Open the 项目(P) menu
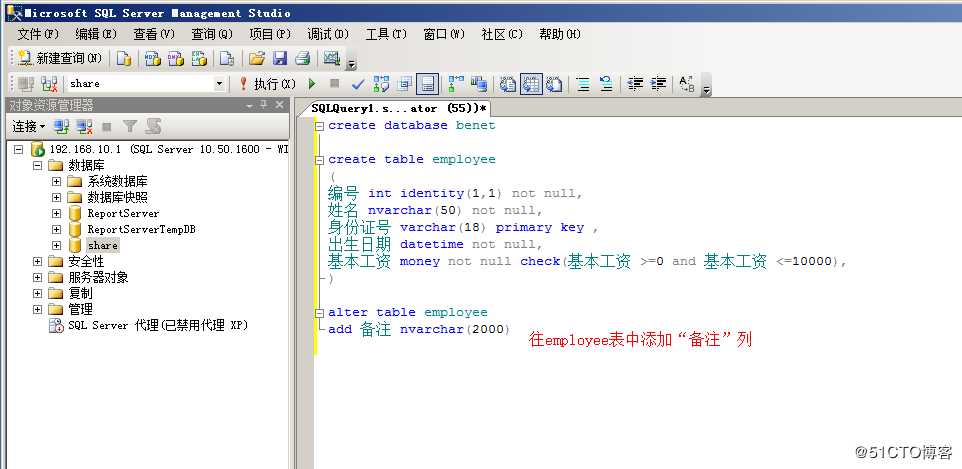This screenshot has height=469, width=962. (270, 34)
